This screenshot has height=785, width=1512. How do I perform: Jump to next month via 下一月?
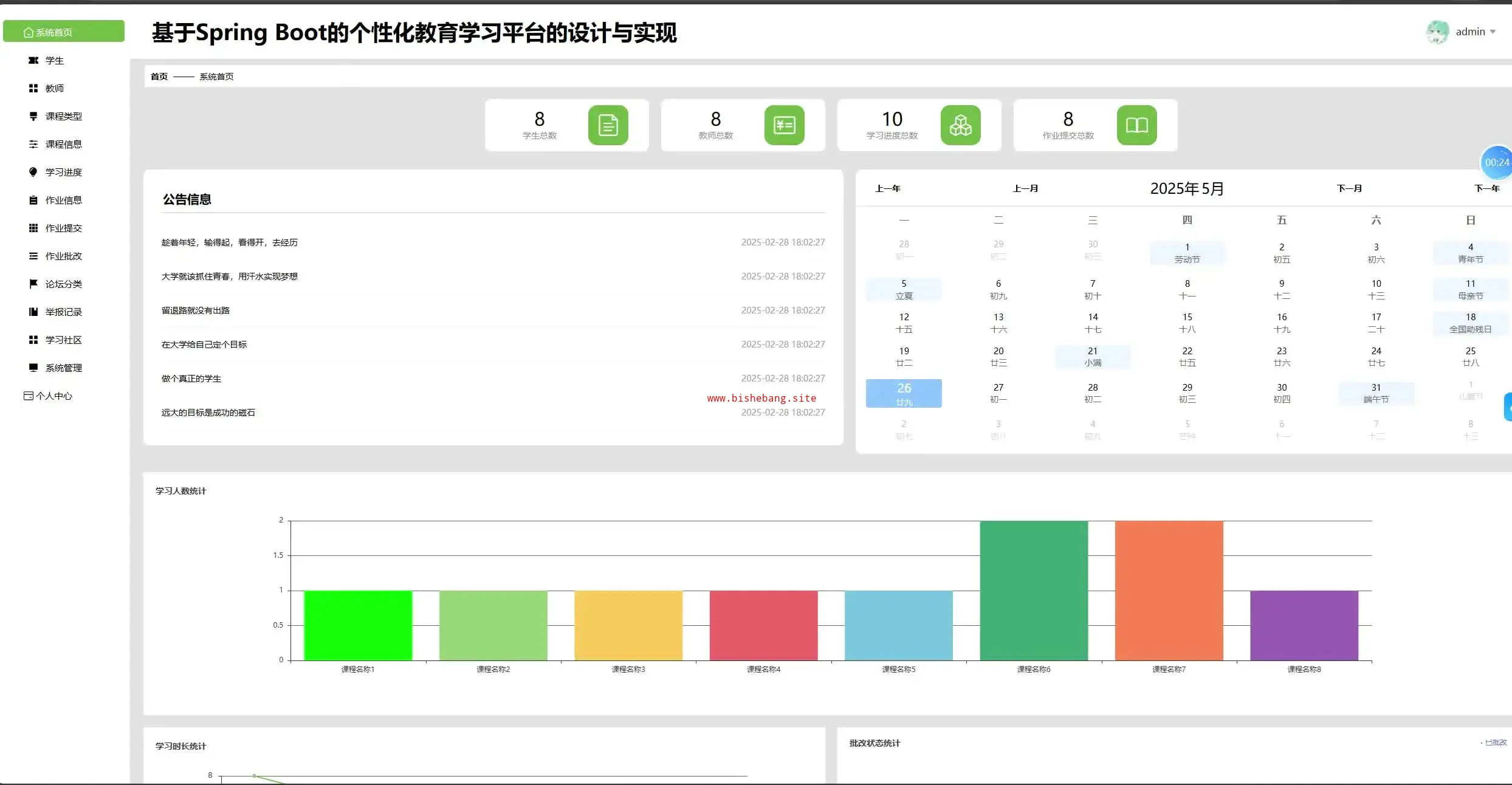[x=1349, y=188]
